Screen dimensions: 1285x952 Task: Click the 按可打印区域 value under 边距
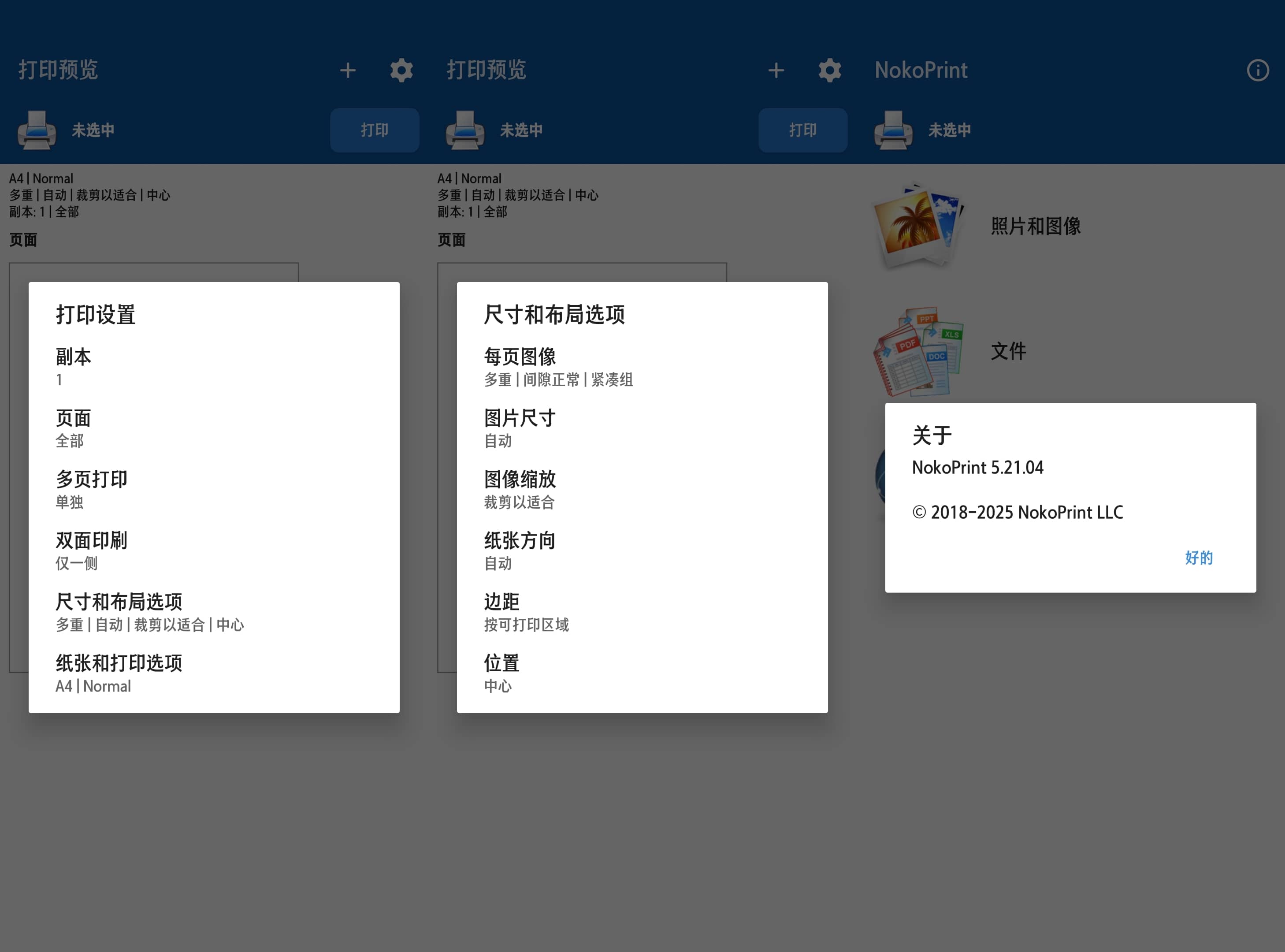[526, 625]
